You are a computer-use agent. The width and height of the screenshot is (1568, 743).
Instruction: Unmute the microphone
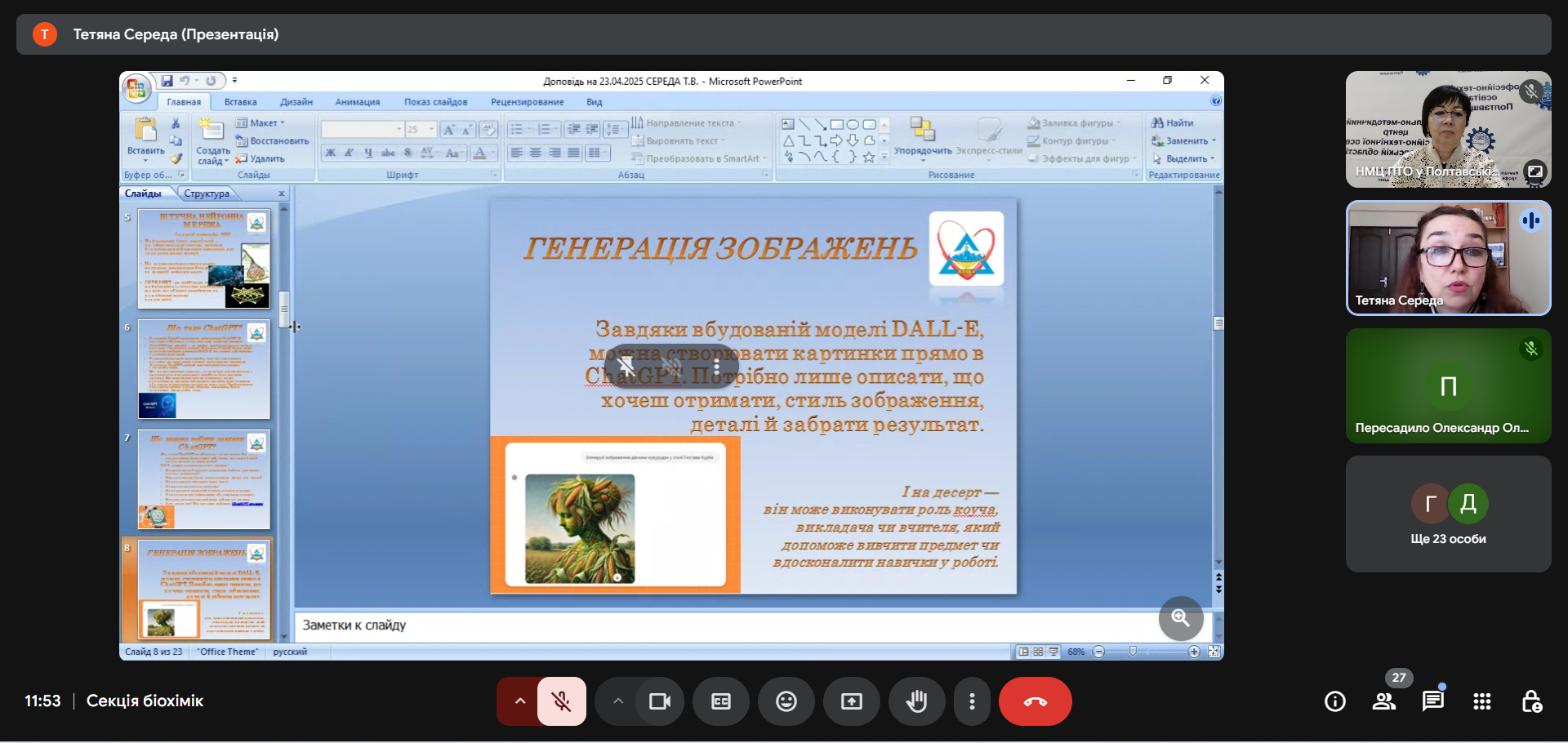(561, 701)
